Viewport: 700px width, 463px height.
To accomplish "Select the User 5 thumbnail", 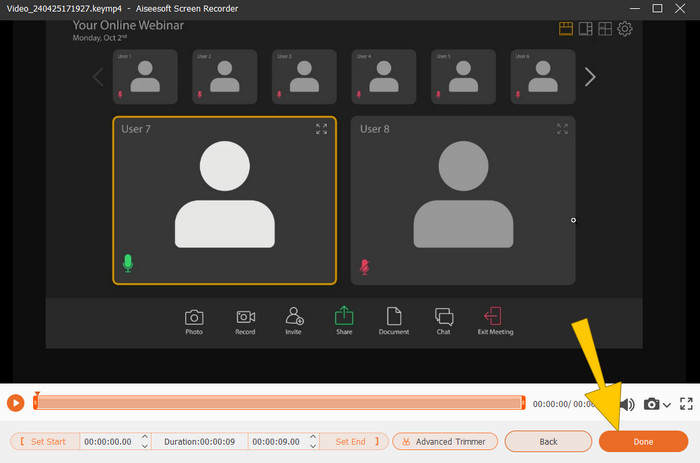I will 463,77.
